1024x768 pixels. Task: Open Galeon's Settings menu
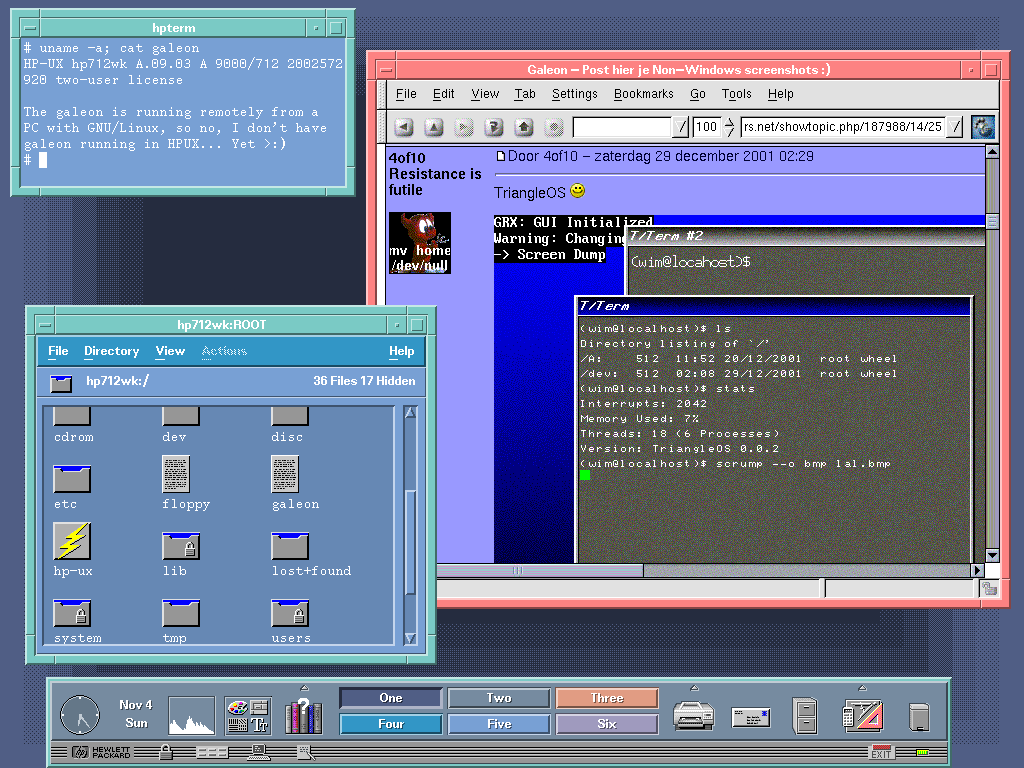(x=574, y=94)
